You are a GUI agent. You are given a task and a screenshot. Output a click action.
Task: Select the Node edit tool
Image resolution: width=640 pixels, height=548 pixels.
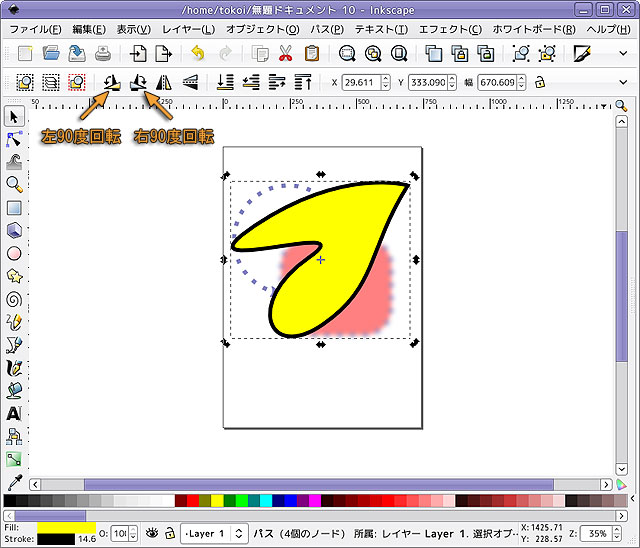(14, 140)
